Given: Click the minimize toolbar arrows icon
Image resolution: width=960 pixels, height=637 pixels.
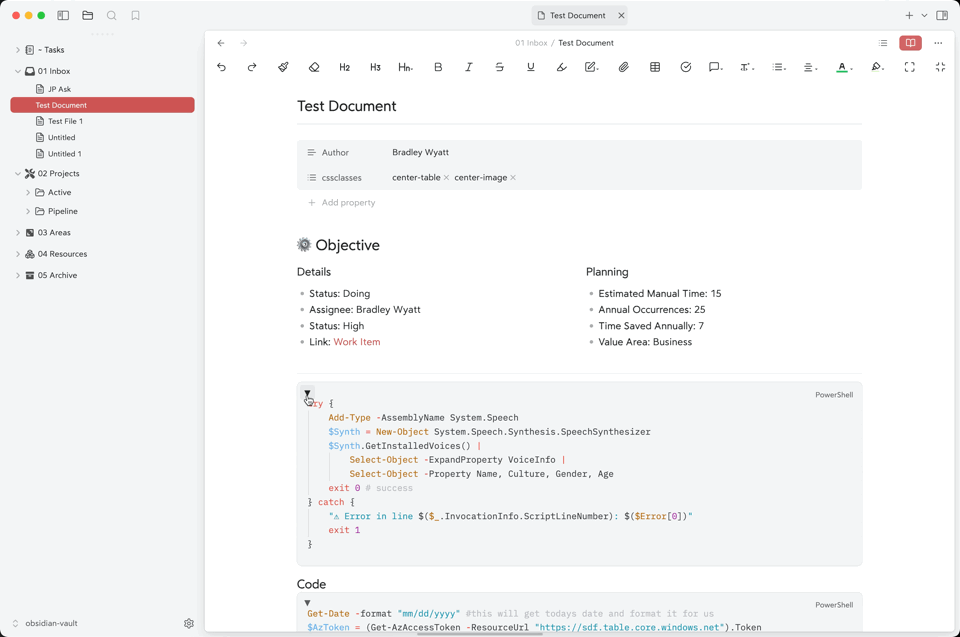Looking at the screenshot, I should click(940, 67).
